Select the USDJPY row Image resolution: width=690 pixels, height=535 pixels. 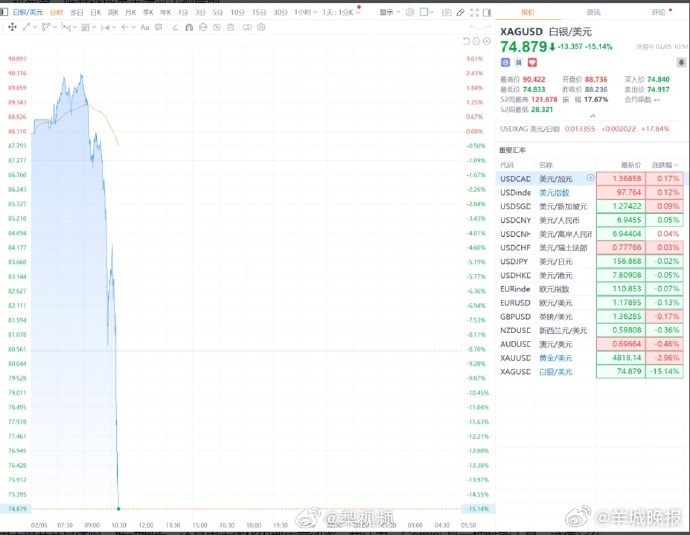pyautogui.click(x=591, y=261)
